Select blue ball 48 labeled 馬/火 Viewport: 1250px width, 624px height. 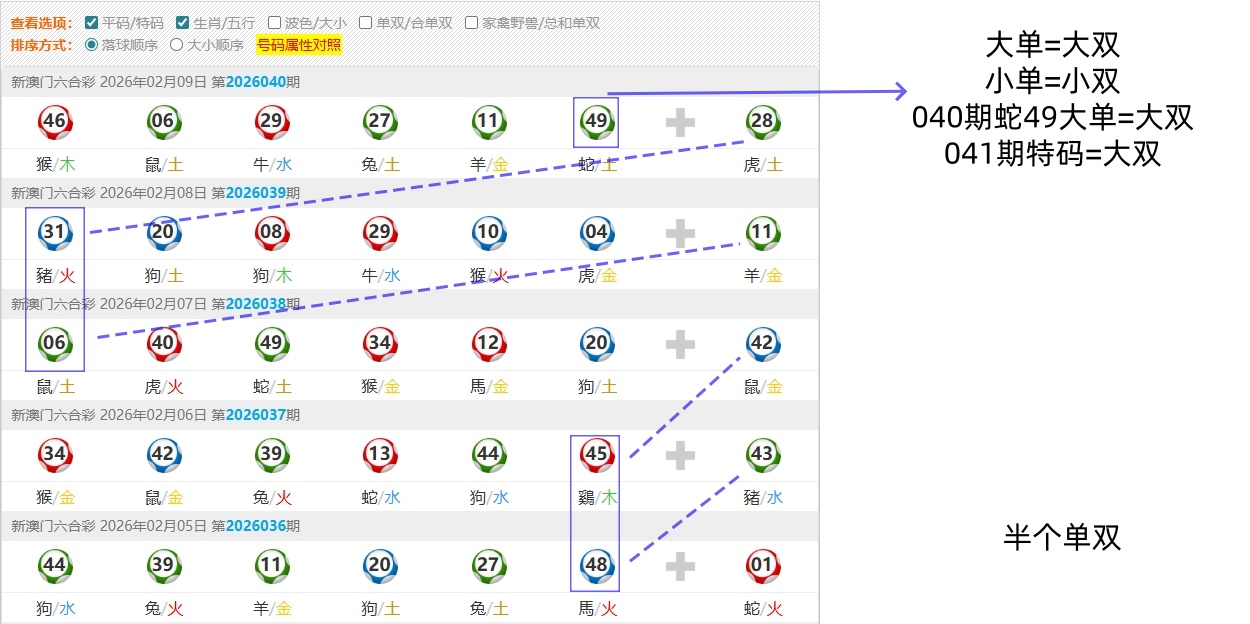[x=596, y=566]
